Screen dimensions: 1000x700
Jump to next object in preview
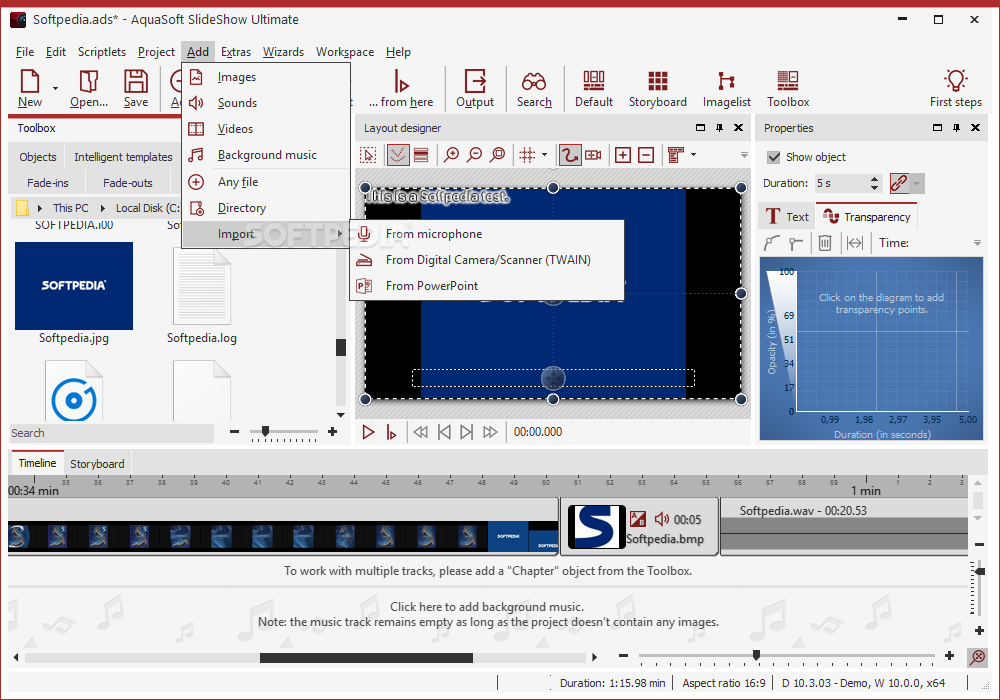point(466,432)
